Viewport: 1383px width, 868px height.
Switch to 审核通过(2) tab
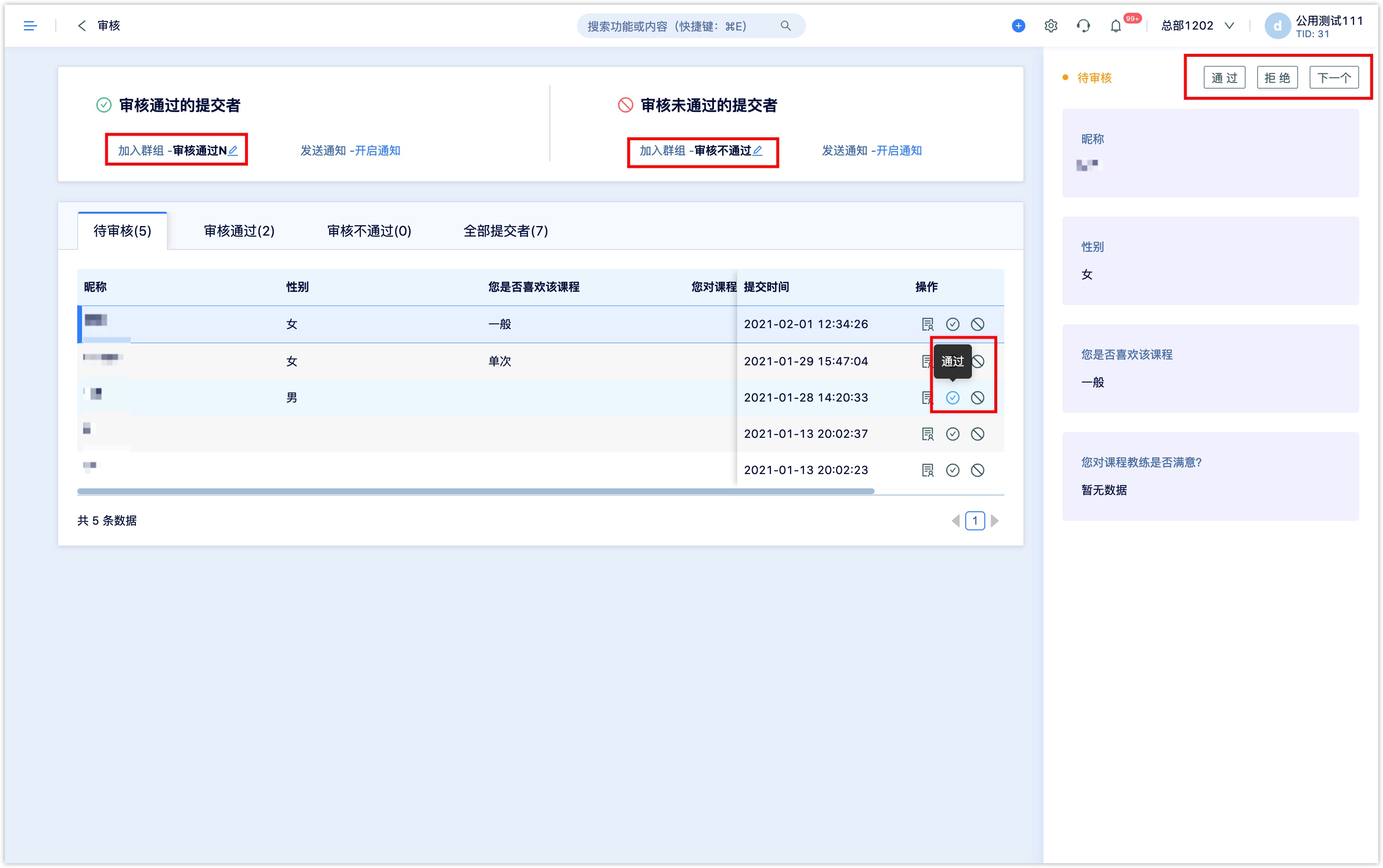239,231
